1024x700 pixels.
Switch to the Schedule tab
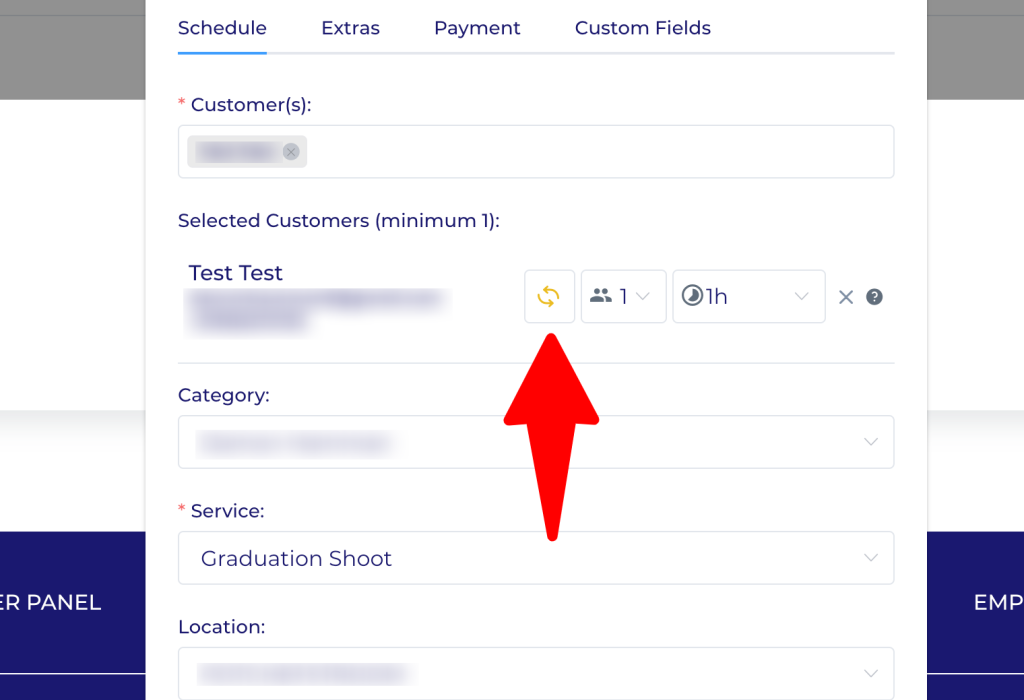coord(222,28)
